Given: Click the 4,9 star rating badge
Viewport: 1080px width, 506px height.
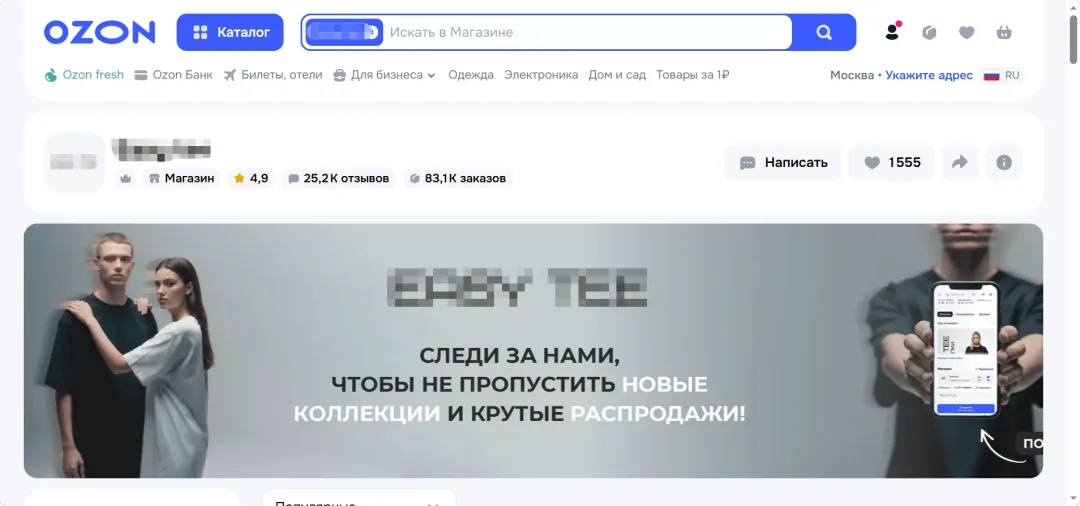Looking at the screenshot, I should pos(251,178).
